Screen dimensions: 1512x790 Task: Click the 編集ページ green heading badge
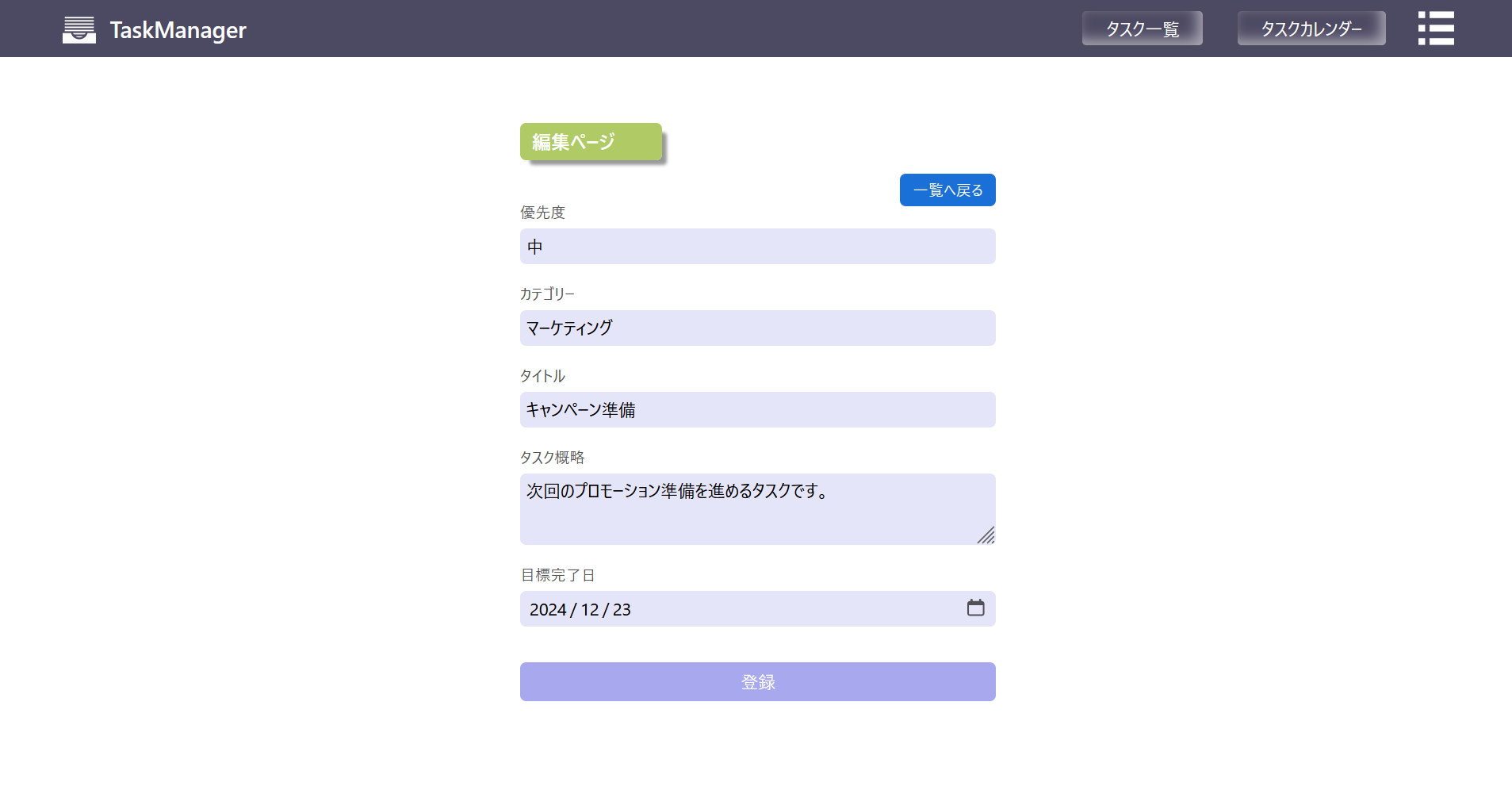coord(591,142)
